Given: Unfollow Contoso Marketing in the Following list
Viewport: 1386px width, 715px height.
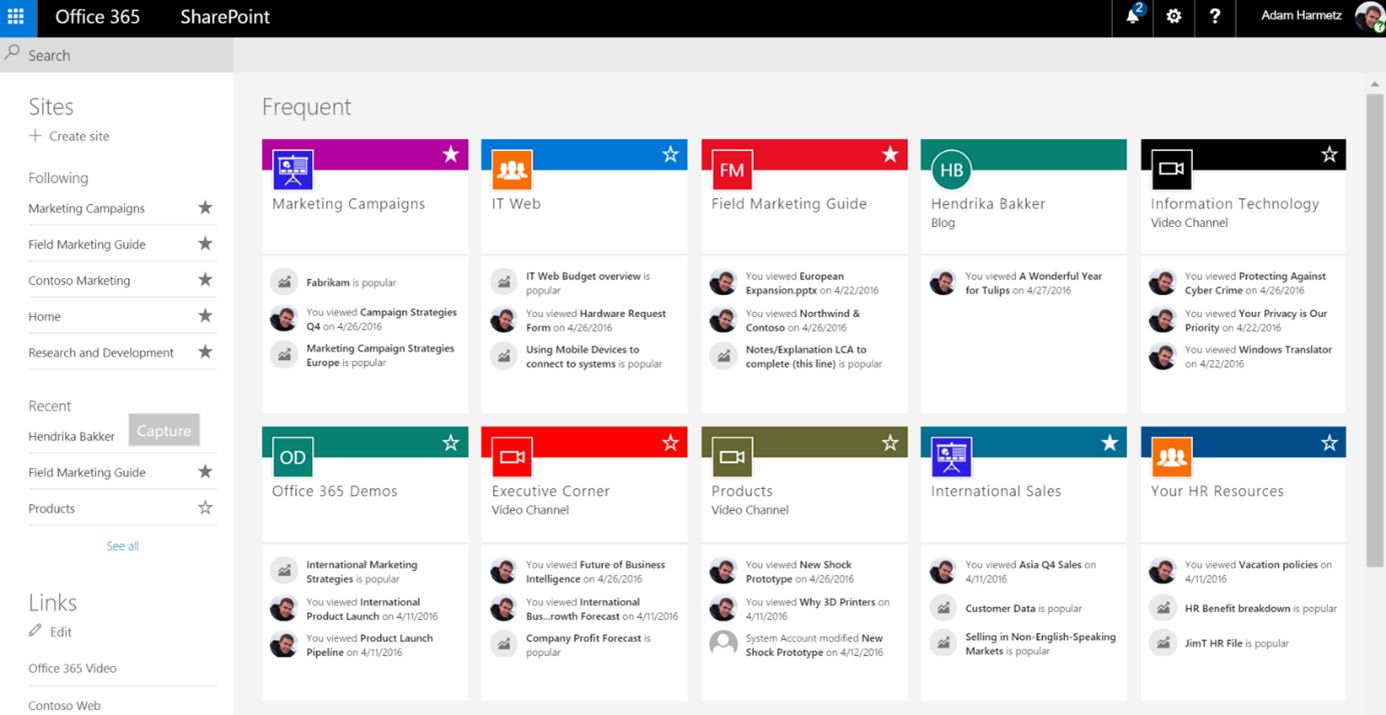Looking at the screenshot, I should pos(205,280).
